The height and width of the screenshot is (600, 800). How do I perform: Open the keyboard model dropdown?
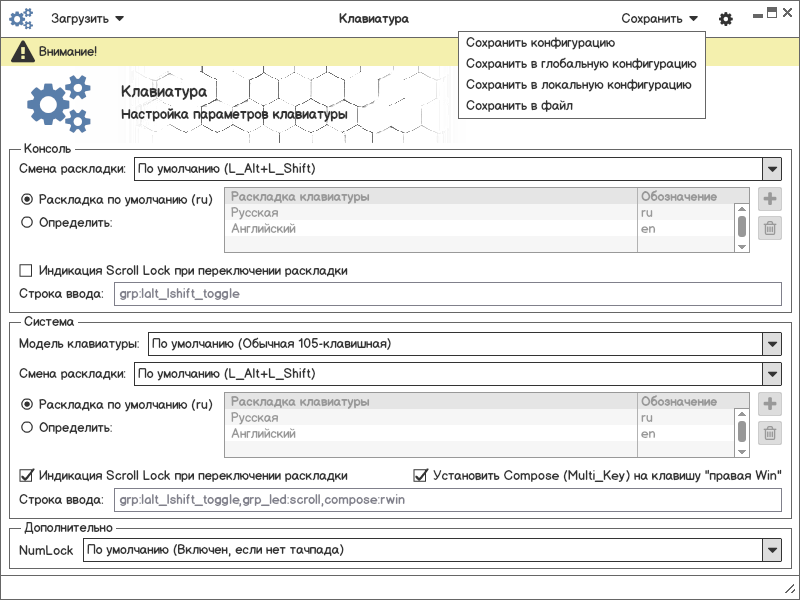click(x=770, y=344)
